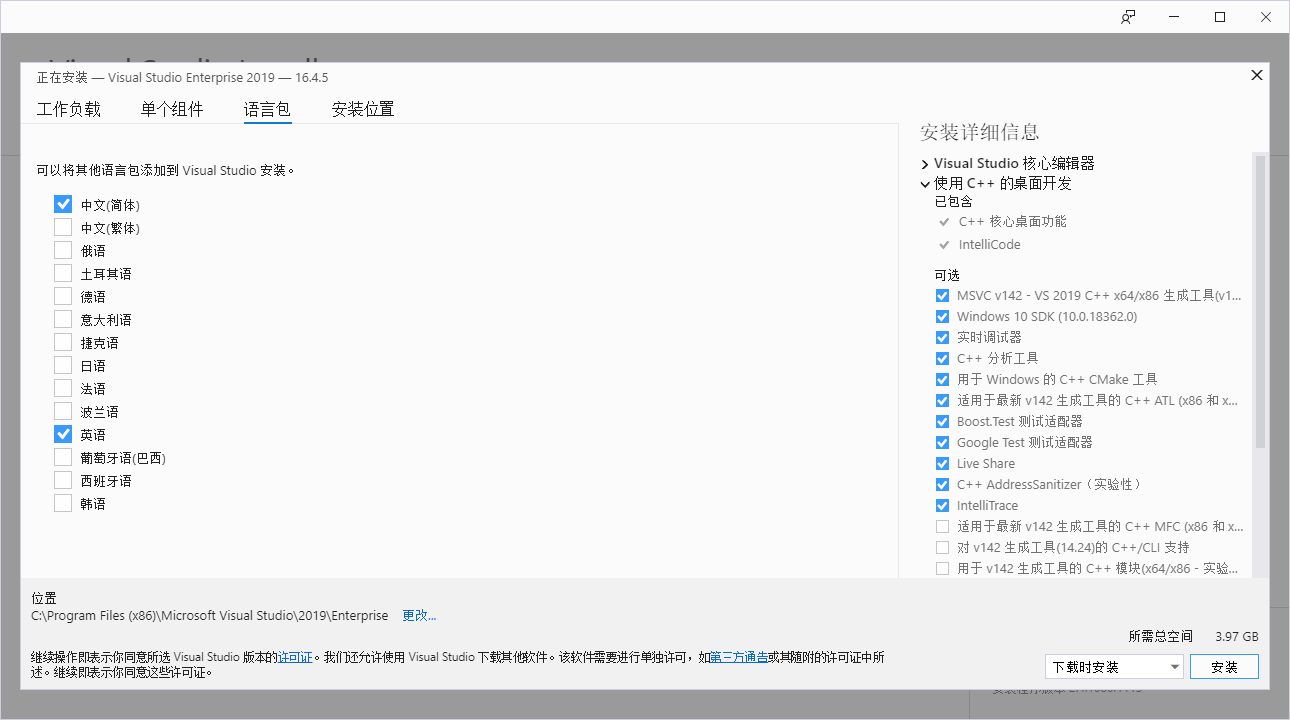
Task: Toggle C++ 分析工具 component
Action: [942, 359]
